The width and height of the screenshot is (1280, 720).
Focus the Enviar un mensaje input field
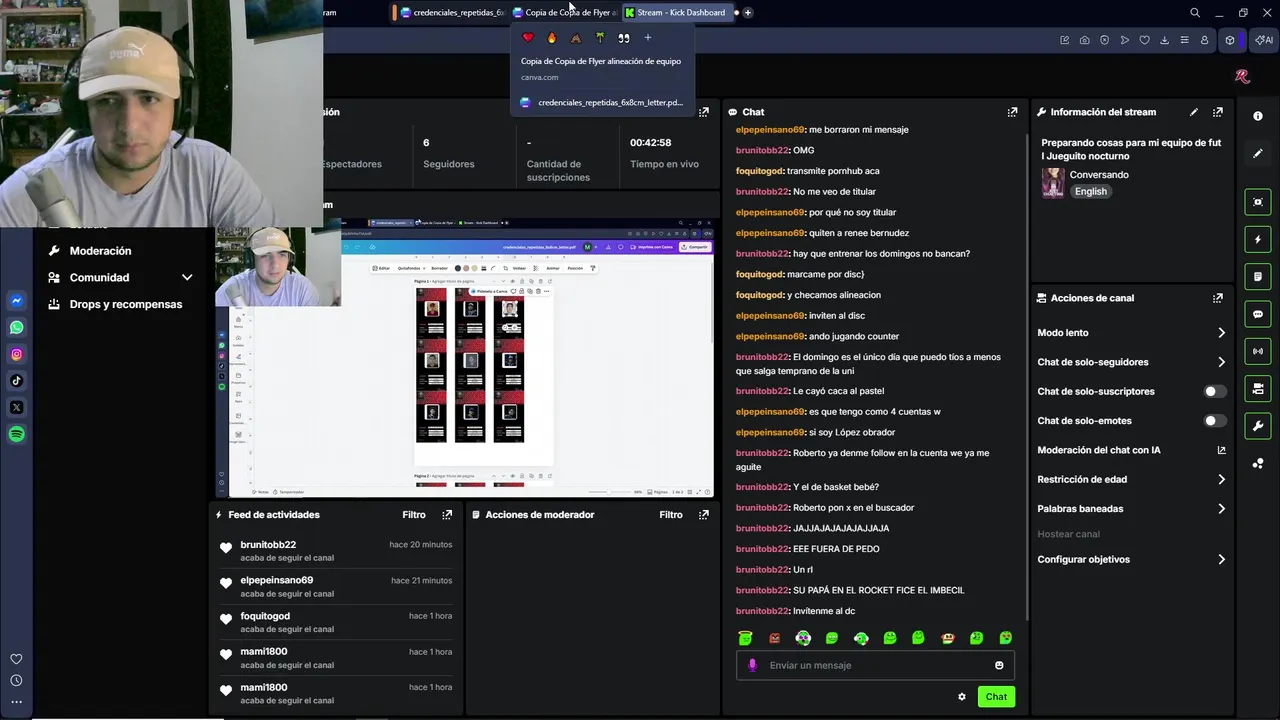[875, 665]
